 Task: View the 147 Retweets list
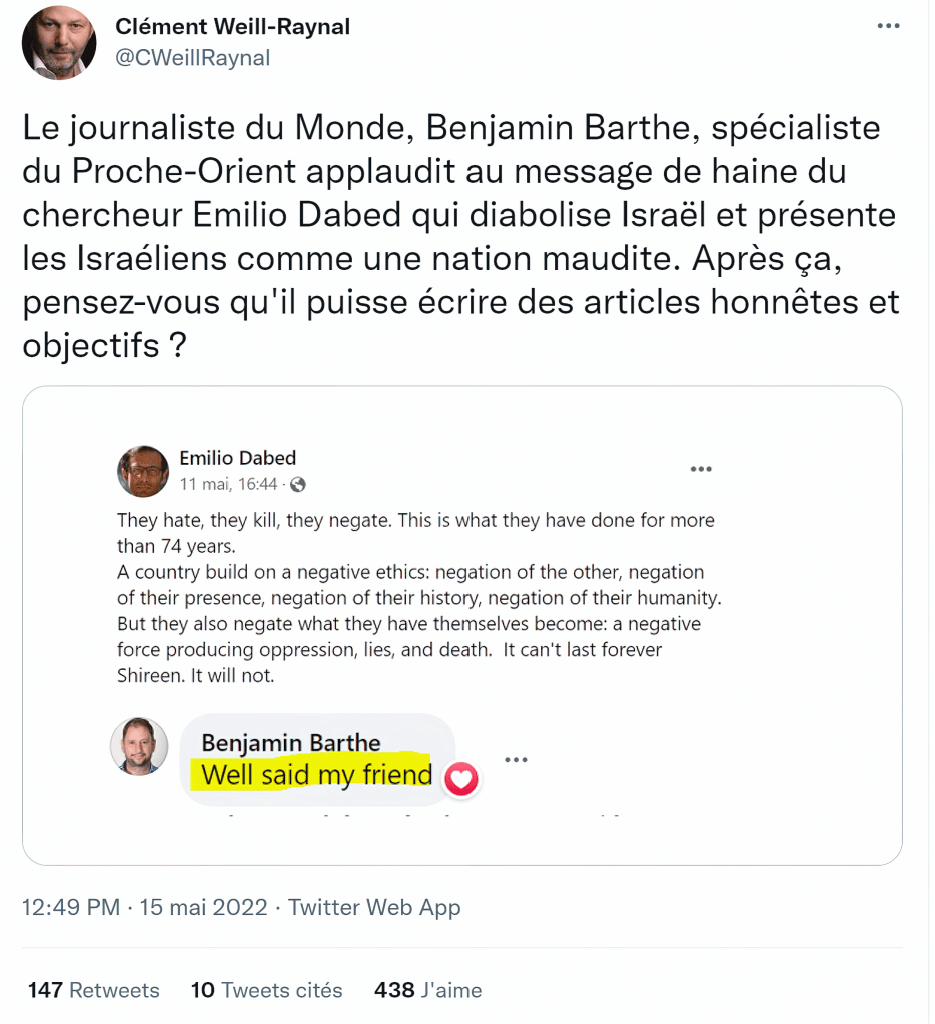point(94,990)
